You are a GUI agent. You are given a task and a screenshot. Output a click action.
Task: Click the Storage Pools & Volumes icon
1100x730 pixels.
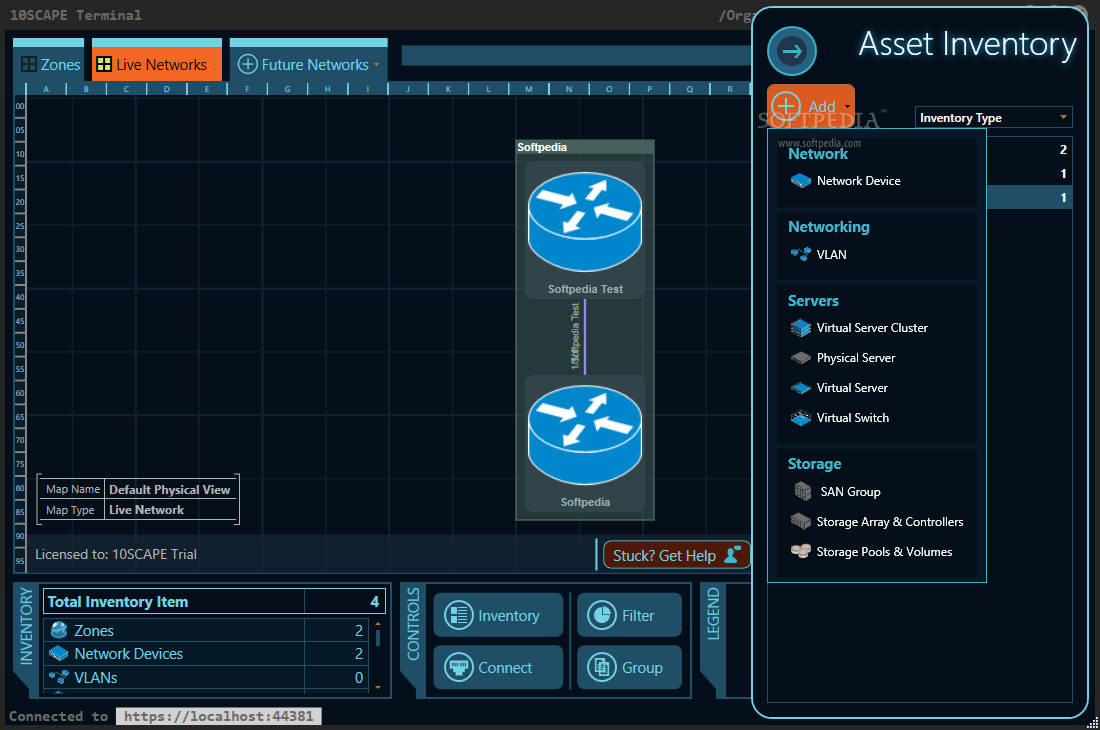(800, 551)
